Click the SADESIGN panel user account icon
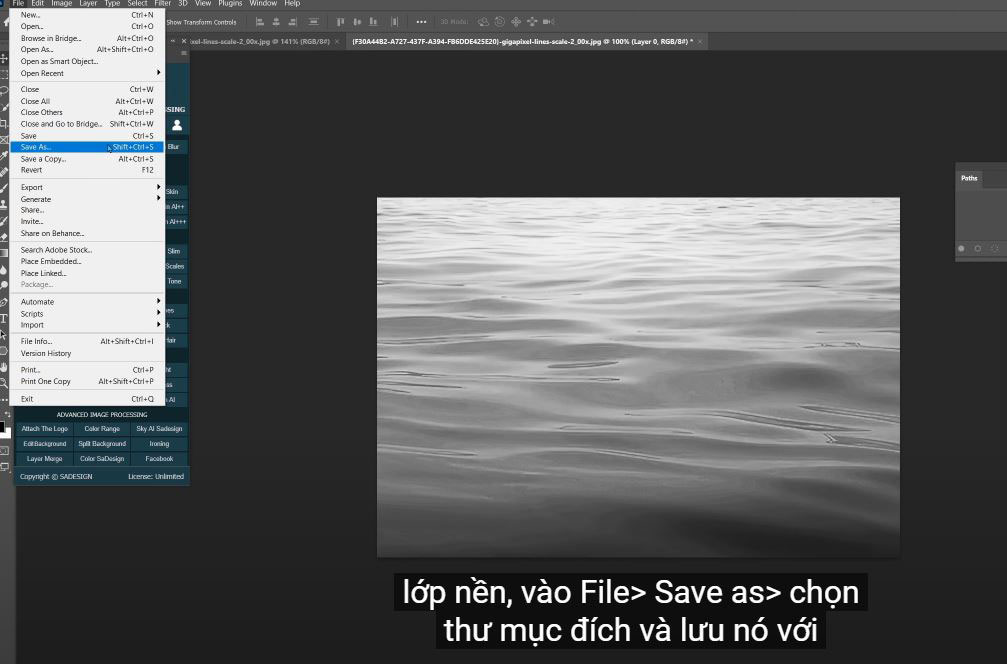The width and height of the screenshot is (1007, 664). (177, 125)
